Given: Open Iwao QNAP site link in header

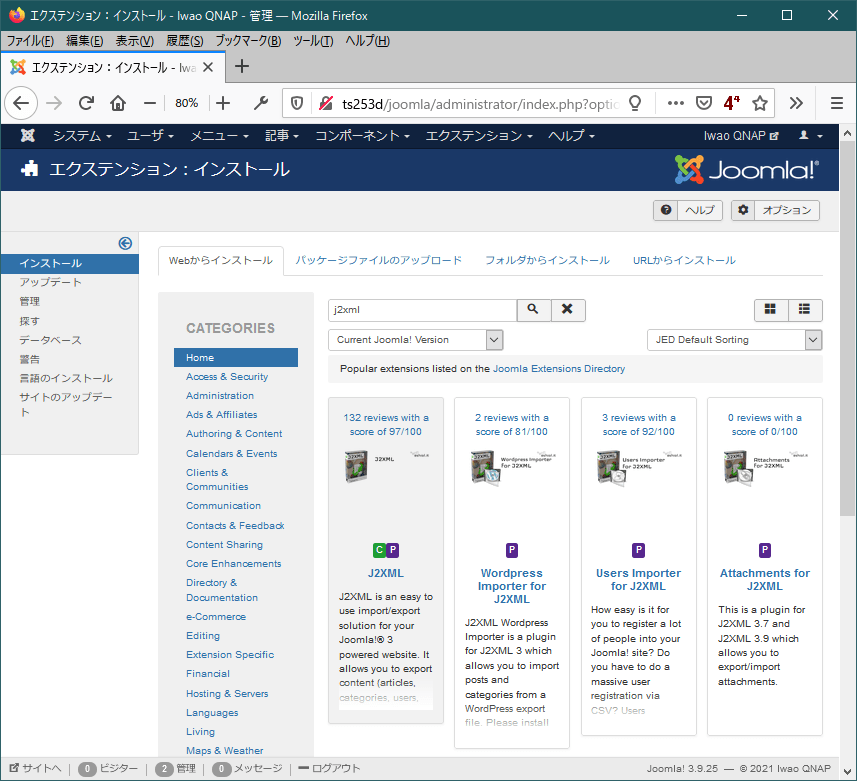Looking at the screenshot, I should pyautogui.click(x=741, y=136).
